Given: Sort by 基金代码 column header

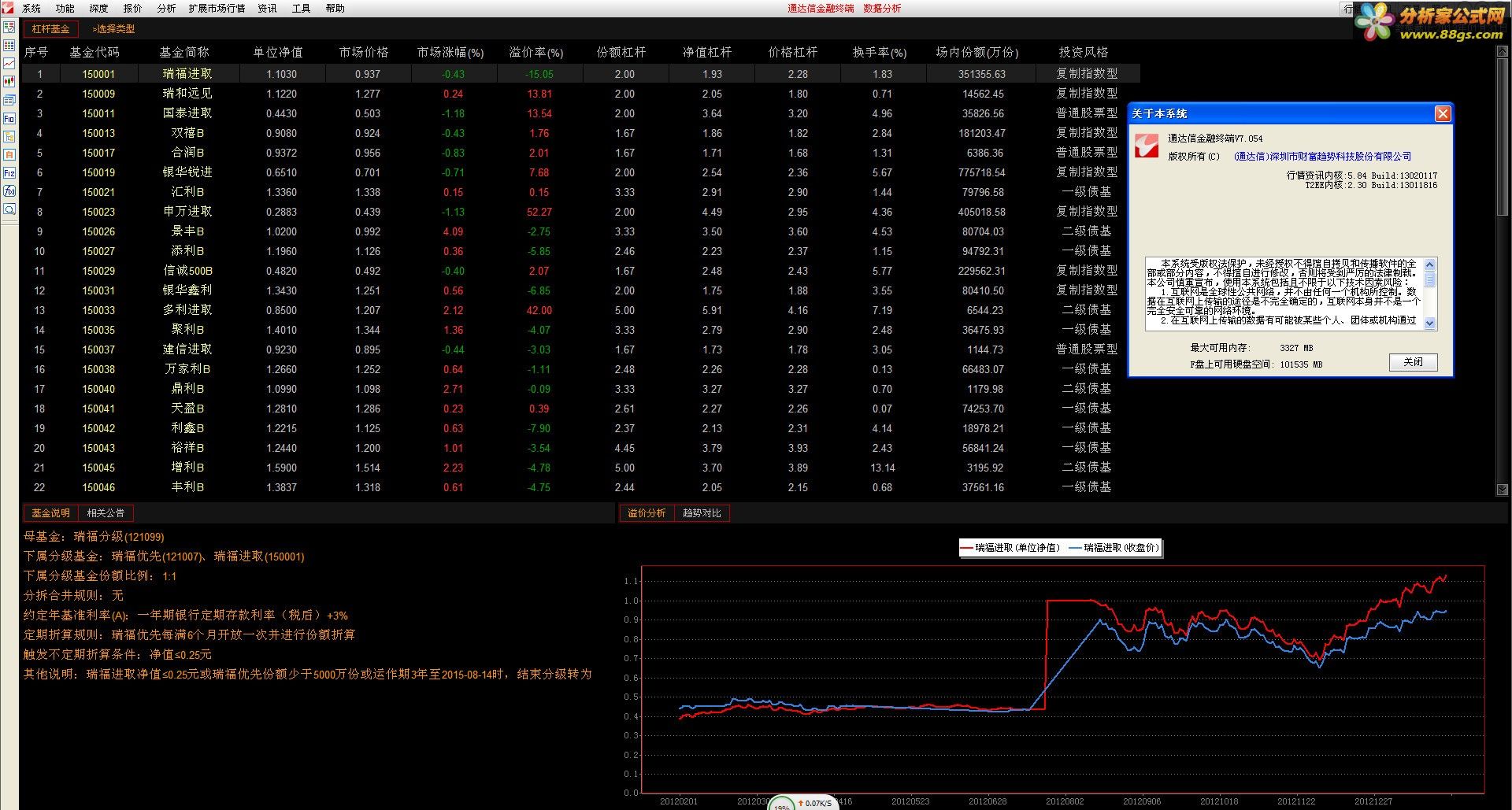Looking at the screenshot, I should [x=94, y=53].
